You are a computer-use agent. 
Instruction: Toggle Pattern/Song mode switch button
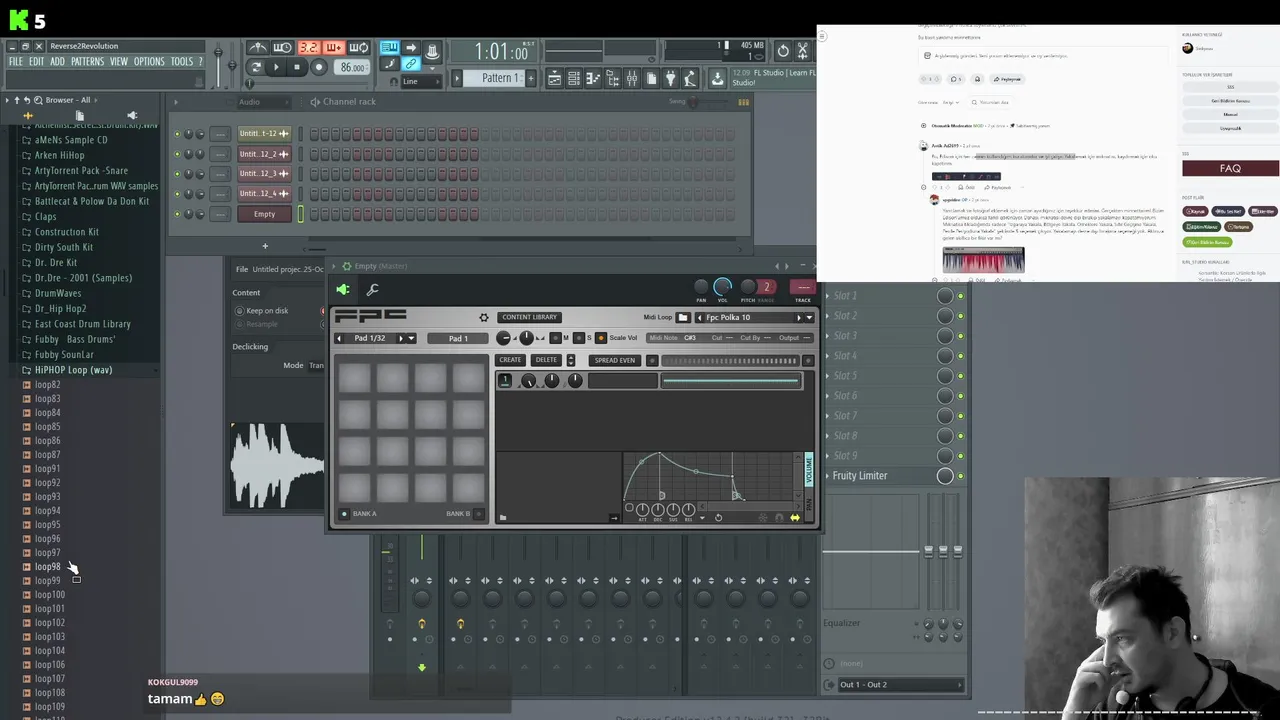[257, 67]
